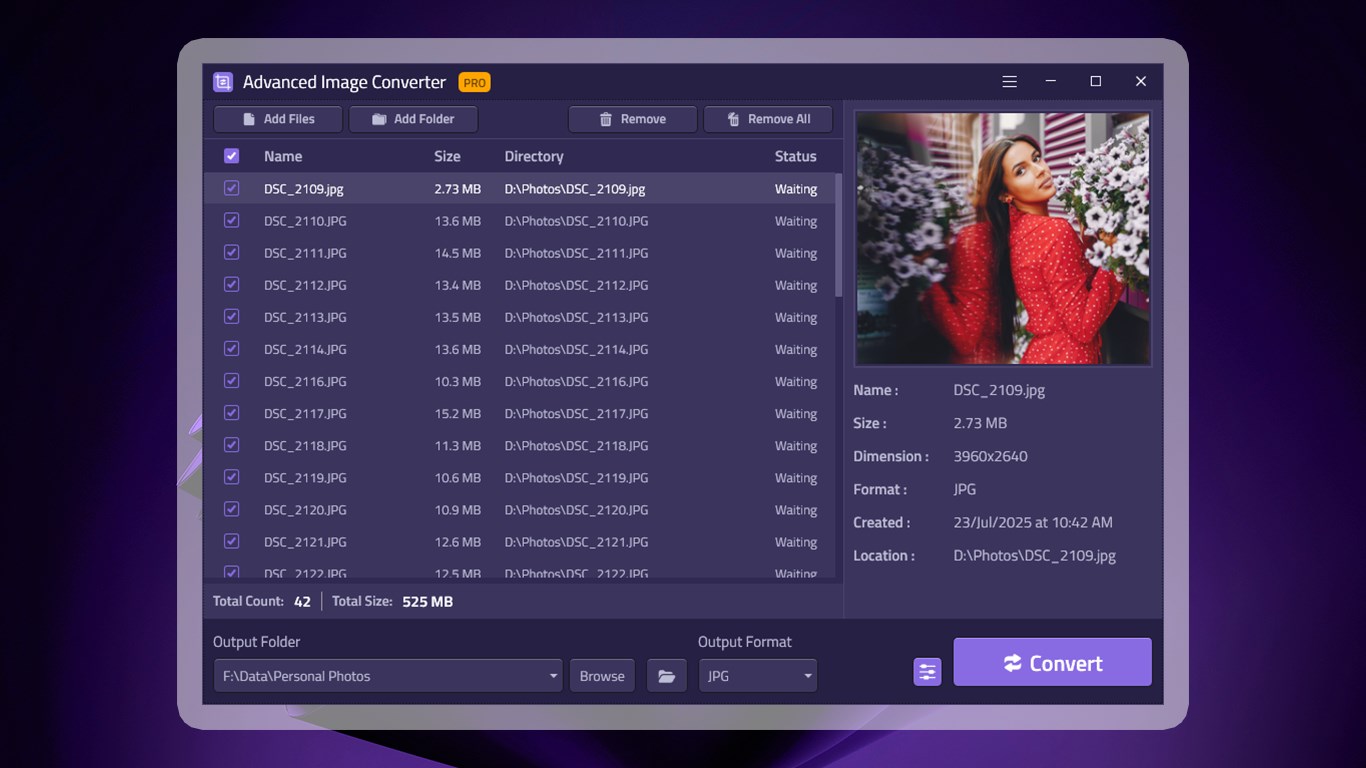Uncheck DSC_2117.JPG checkbox
1366x768 pixels.
coord(231,412)
